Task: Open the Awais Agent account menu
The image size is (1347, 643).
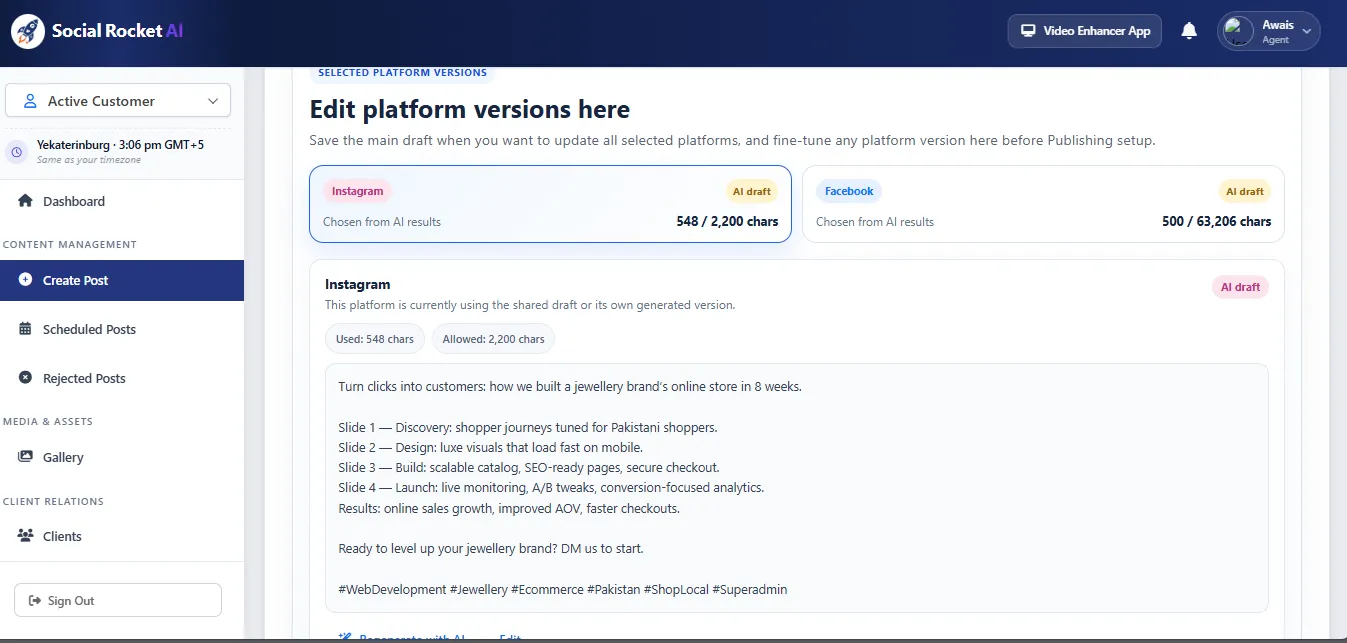Action: pos(1269,31)
